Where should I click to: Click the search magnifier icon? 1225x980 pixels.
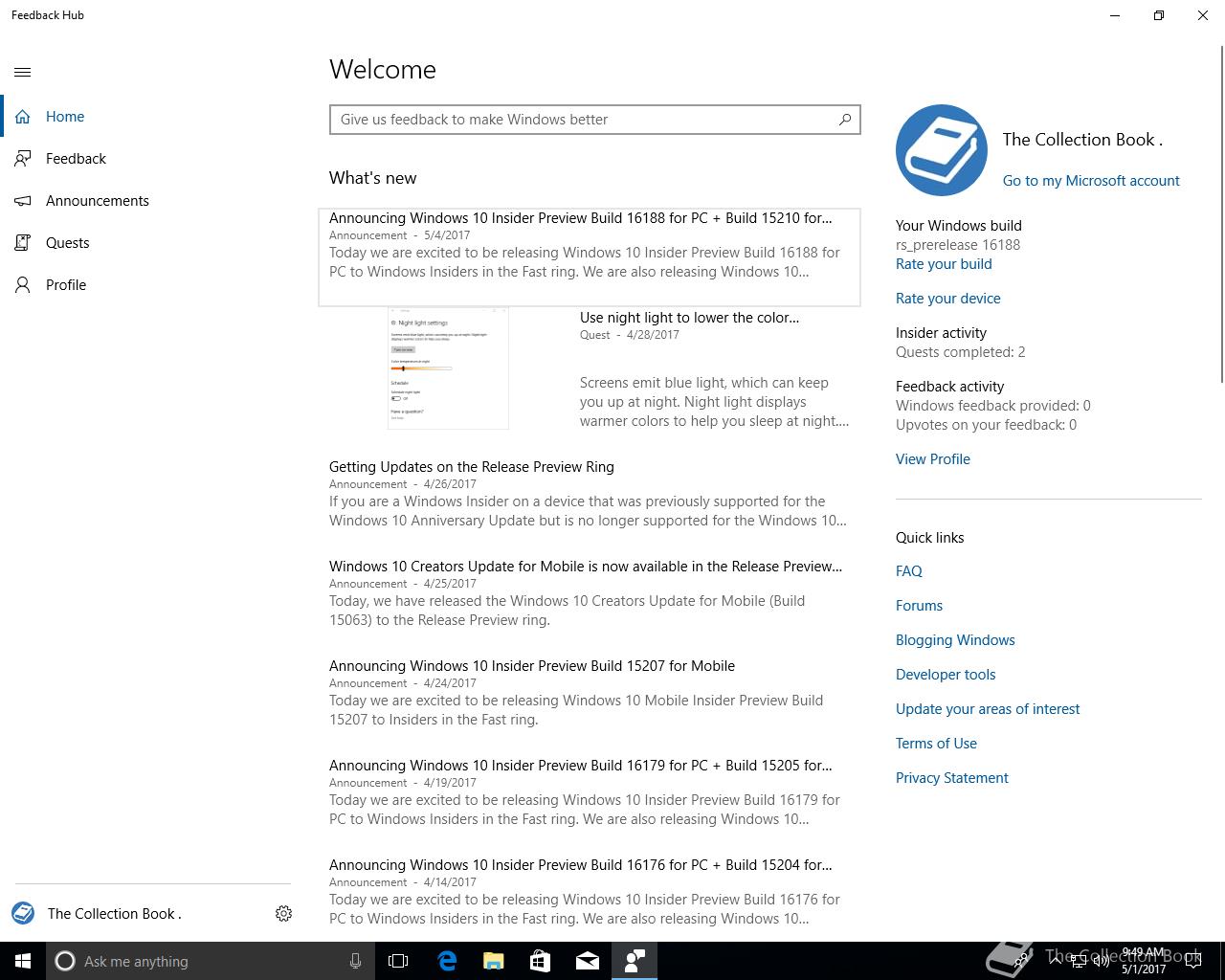[844, 120]
